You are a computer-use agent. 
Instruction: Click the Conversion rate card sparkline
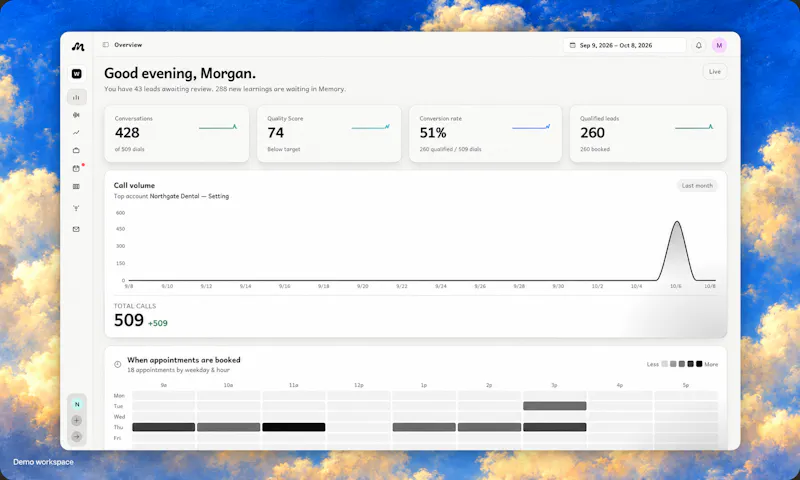(x=531, y=127)
